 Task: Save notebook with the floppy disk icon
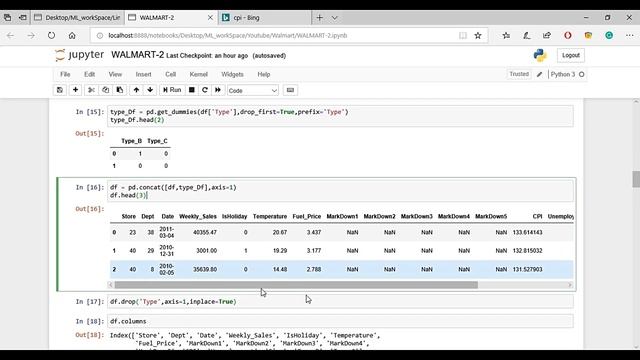coord(60,90)
